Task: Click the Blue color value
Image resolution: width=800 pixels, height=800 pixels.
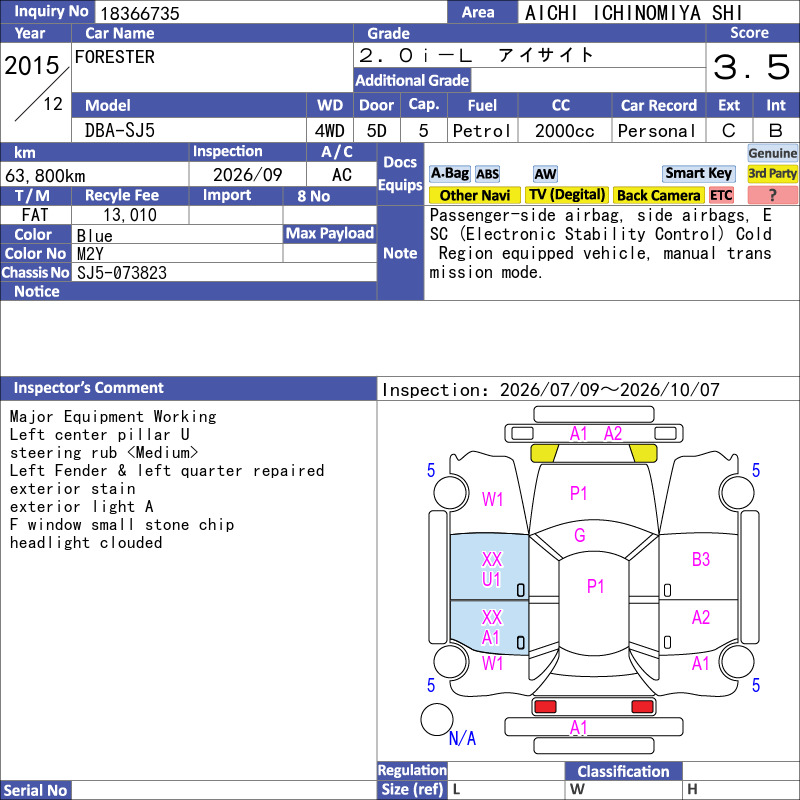Action: click(x=94, y=236)
